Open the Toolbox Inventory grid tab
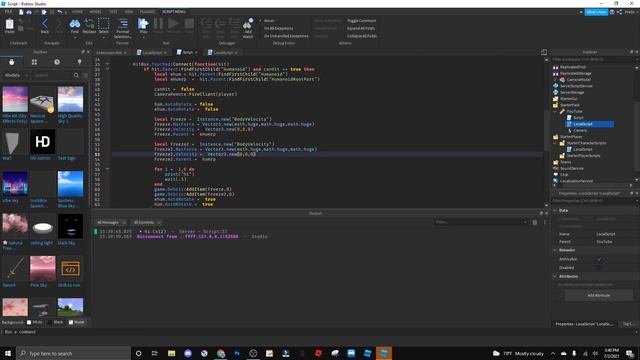This screenshot has width=640, height=360. pyautogui.click(x=34, y=62)
